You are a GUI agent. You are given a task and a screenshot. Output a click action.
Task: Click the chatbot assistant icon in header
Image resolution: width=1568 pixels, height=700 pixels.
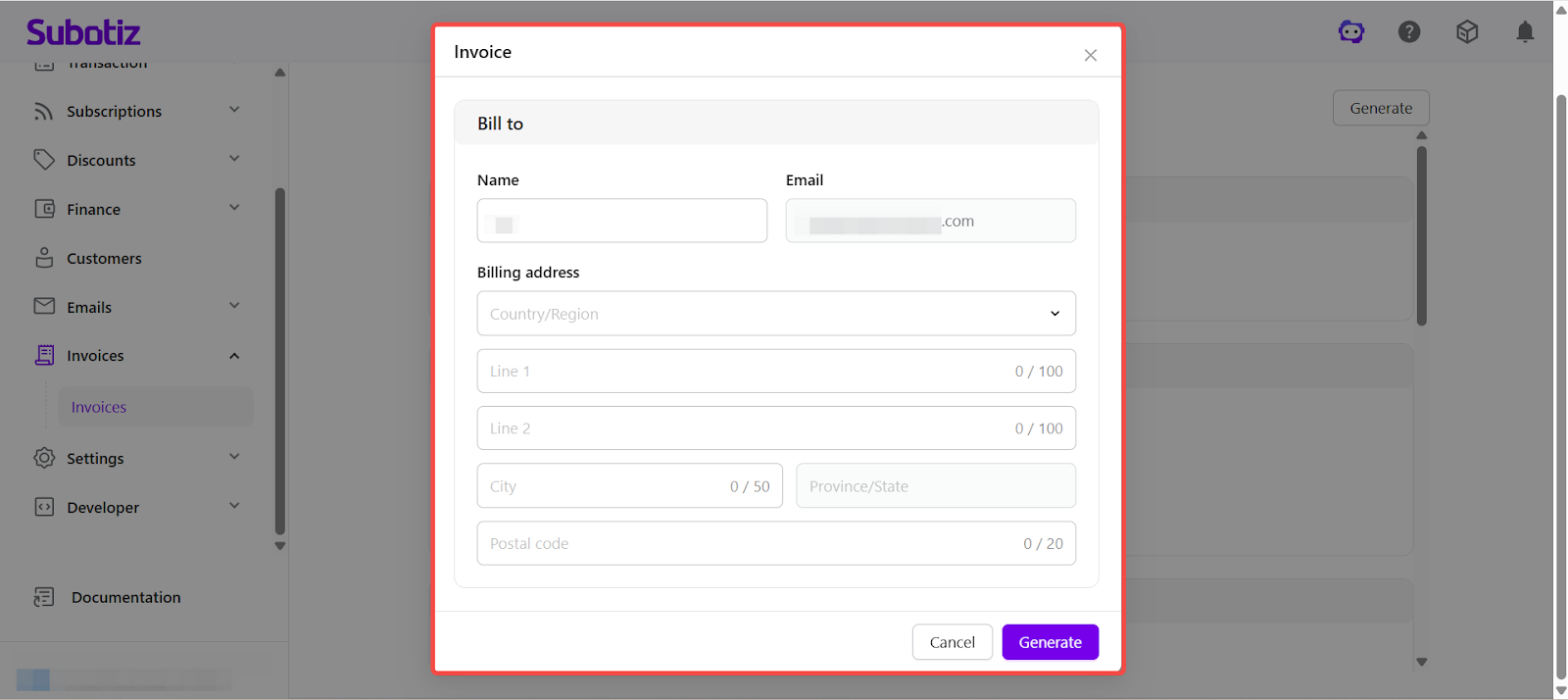pyautogui.click(x=1351, y=32)
